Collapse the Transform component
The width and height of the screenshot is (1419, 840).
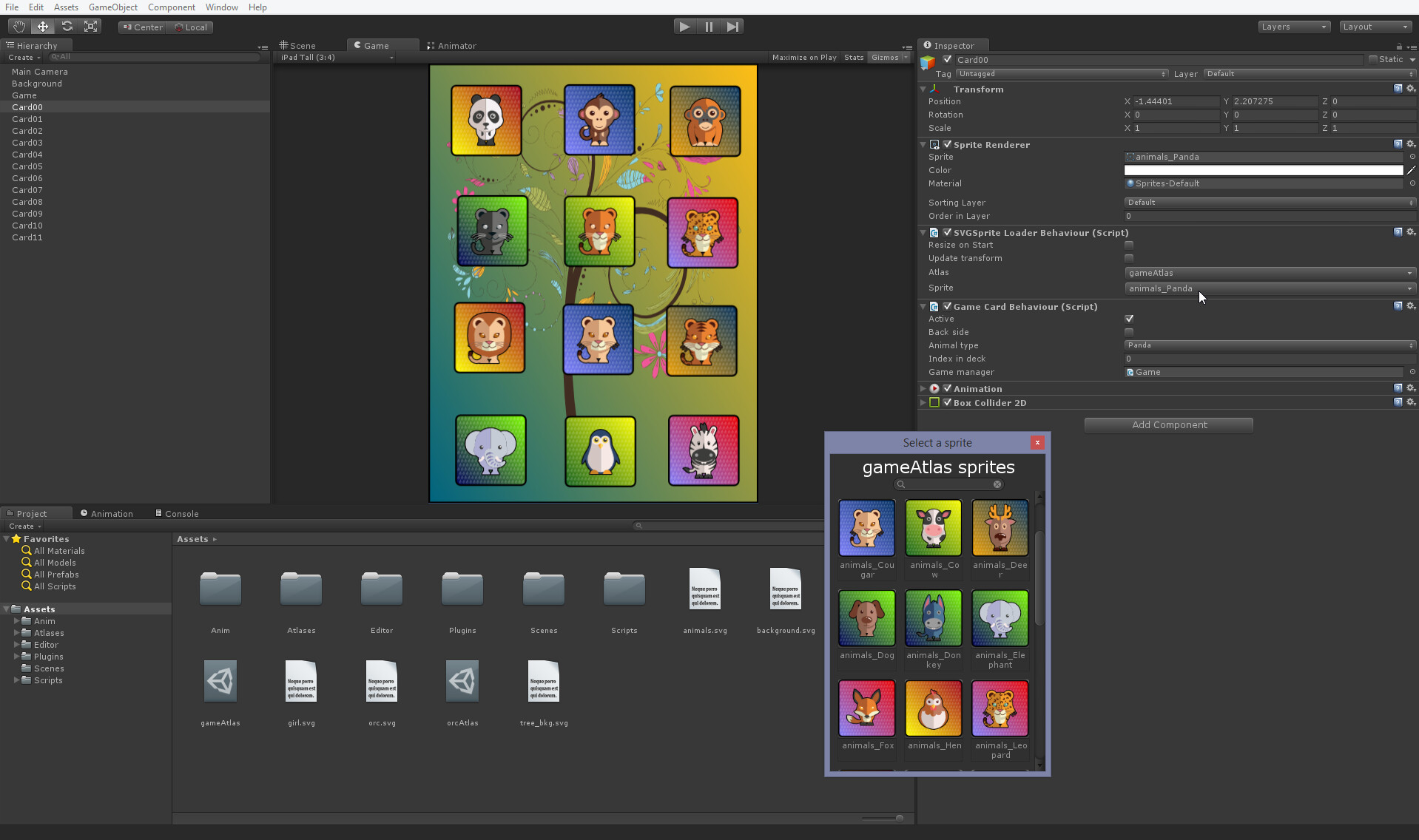pos(923,89)
